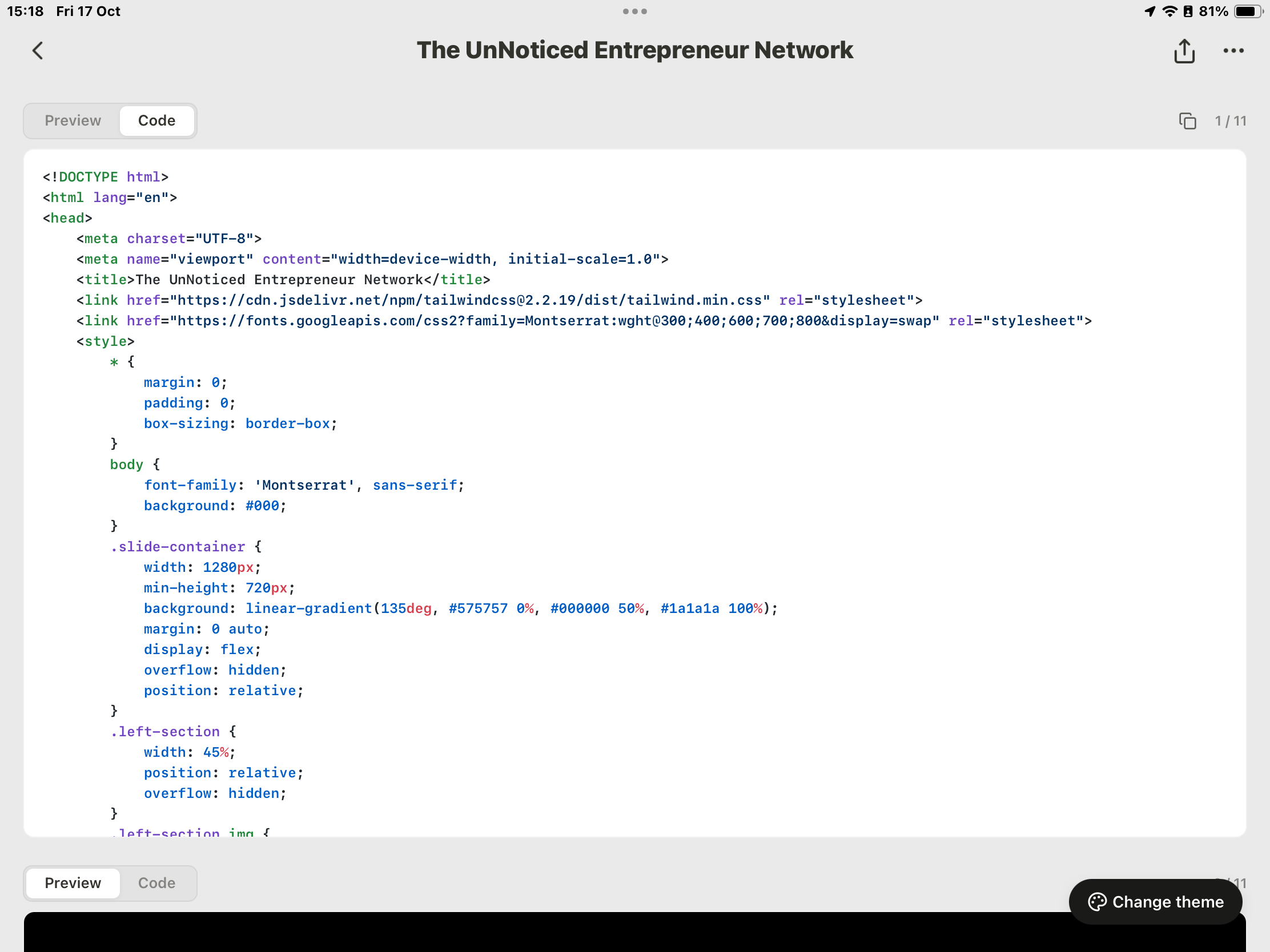Tap the back chevron arrow
The width and height of the screenshot is (1270, 952).
(38, 50)
